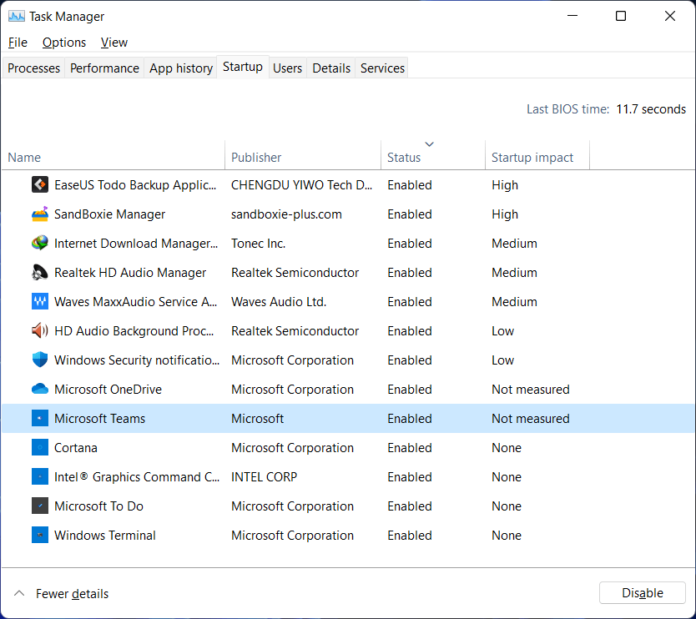696x619 pixels.
Task: Click Not measured impact for Microsoft OneDrive
Action: pos(530,390)
